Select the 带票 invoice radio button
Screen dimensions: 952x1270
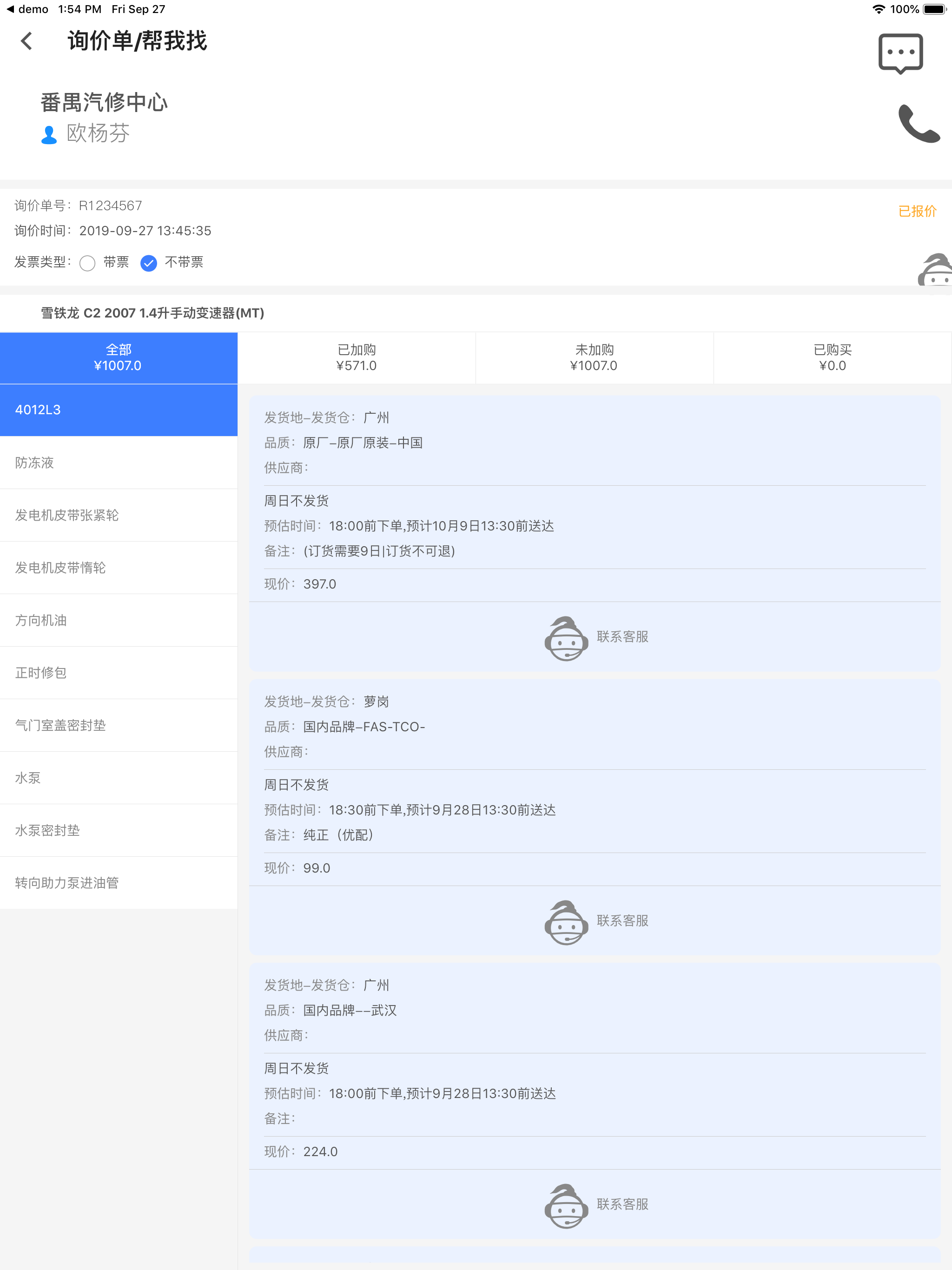click(87, 263)
